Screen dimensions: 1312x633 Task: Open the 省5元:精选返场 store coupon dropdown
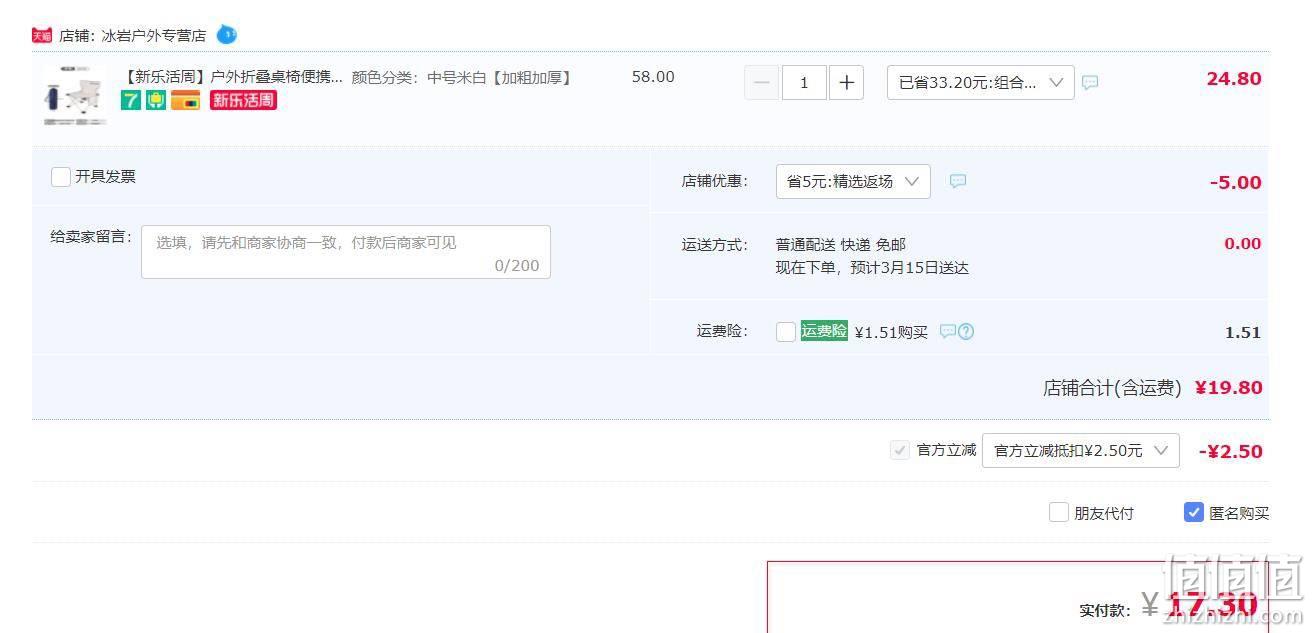pos(853,182)
